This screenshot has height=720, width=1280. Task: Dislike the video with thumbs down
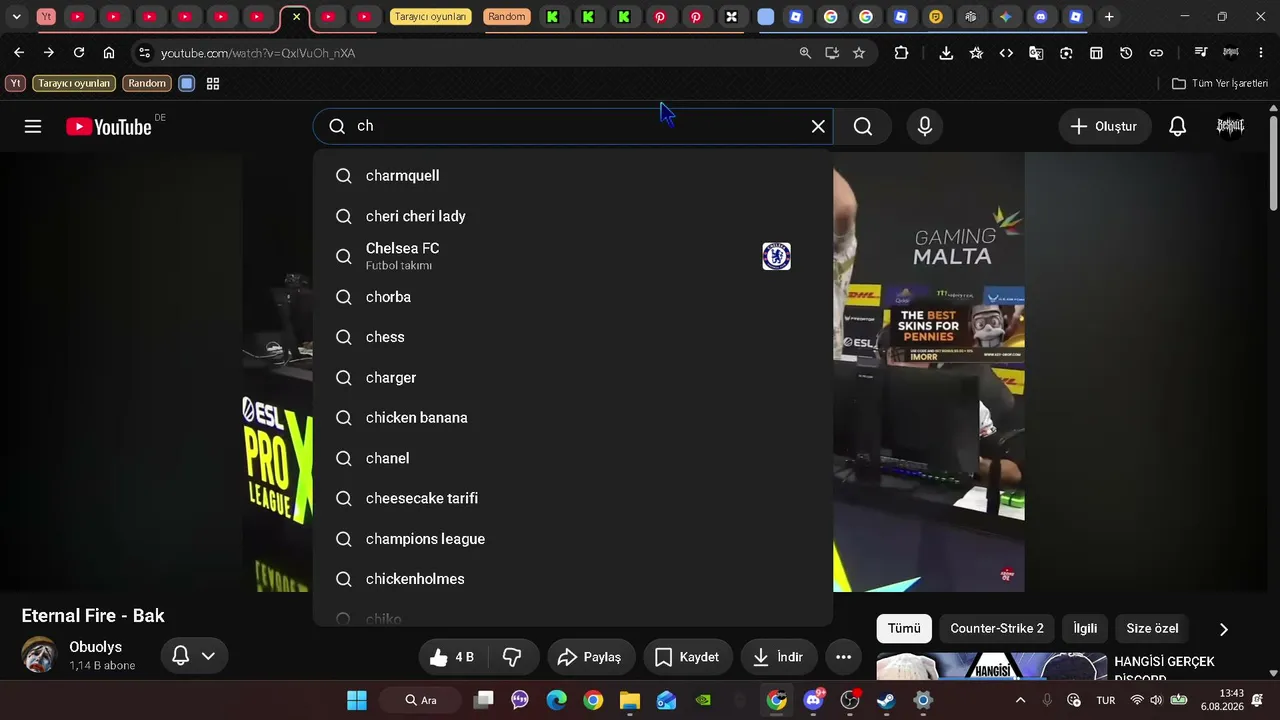click(512, 657)
